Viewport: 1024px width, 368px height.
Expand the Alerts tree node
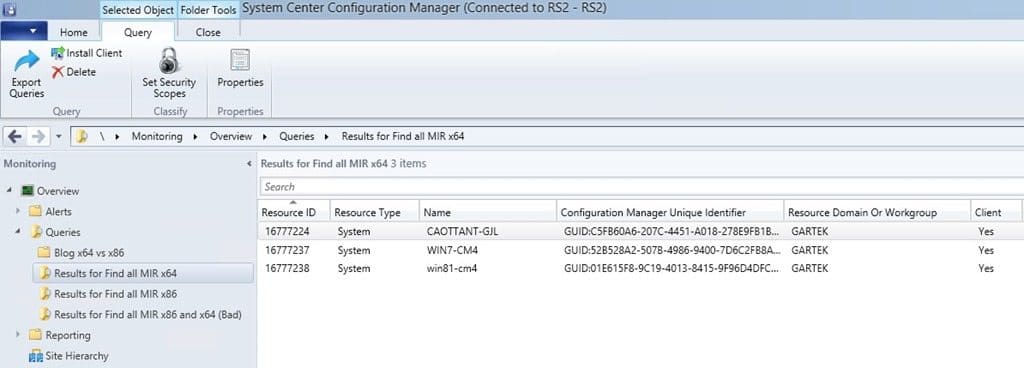pyautogui.click(x=18, y=211)
